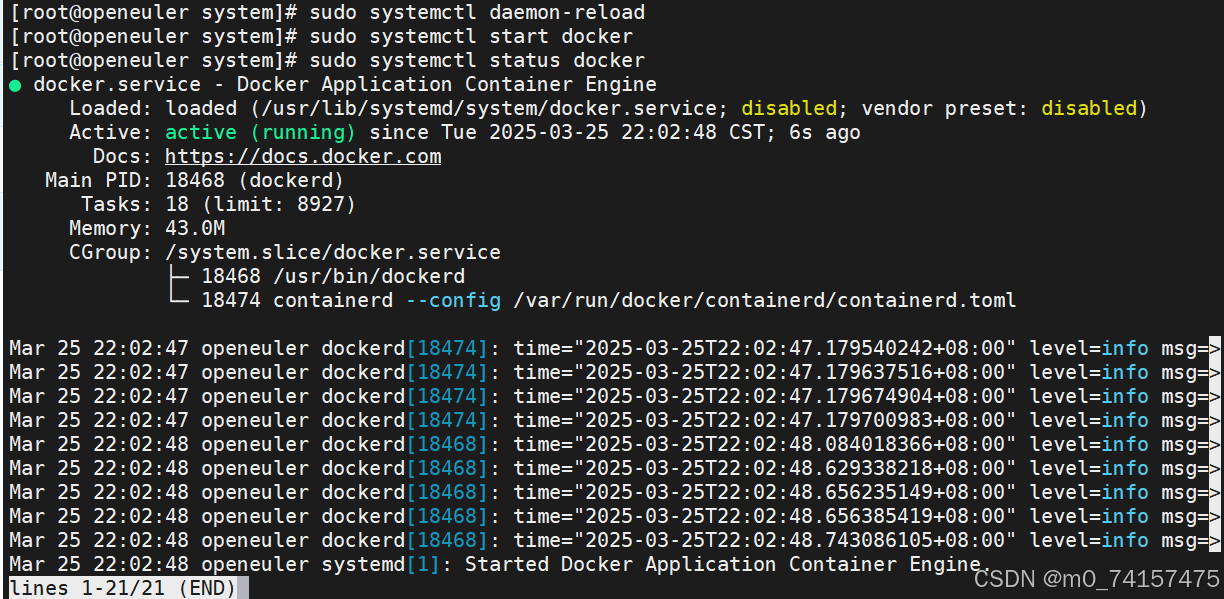
Task: Select the log timestamp 2025-03-25T22:02:47.179540242+08:00
Action: pyautogui.click(x=795, y=349)
